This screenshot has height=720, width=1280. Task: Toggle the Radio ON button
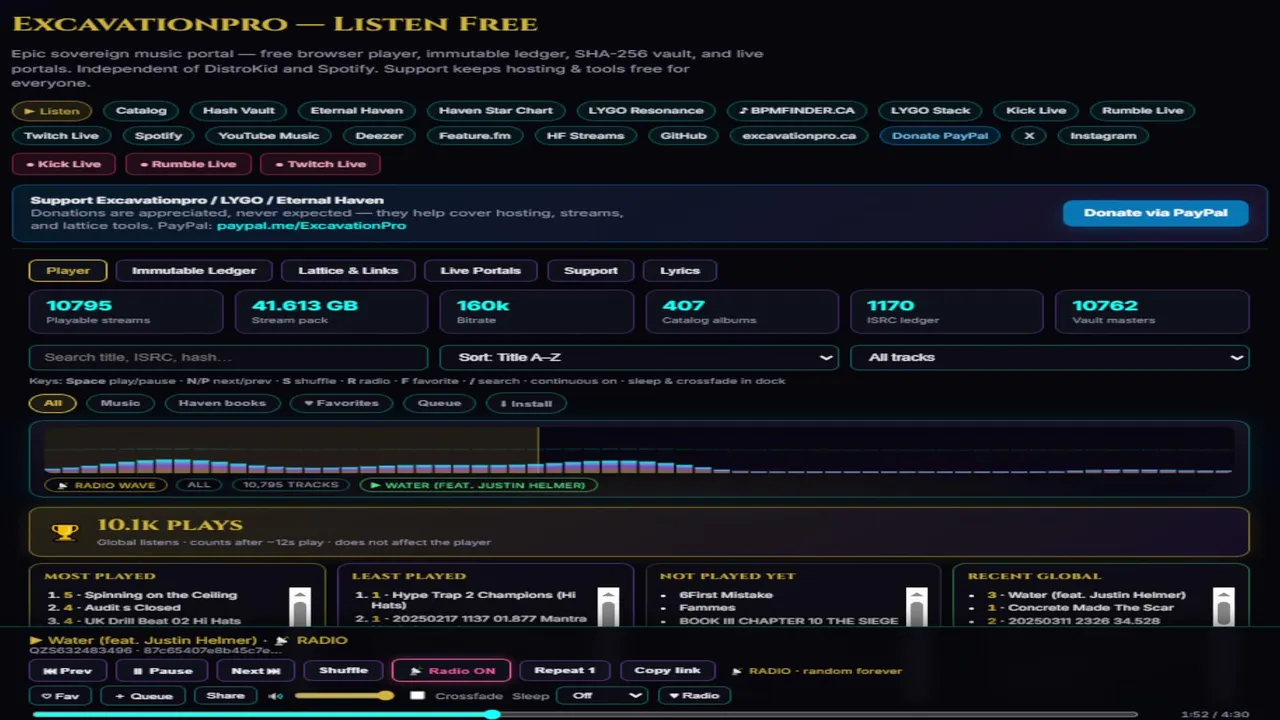pyautogui.click(x=451, y=671)
